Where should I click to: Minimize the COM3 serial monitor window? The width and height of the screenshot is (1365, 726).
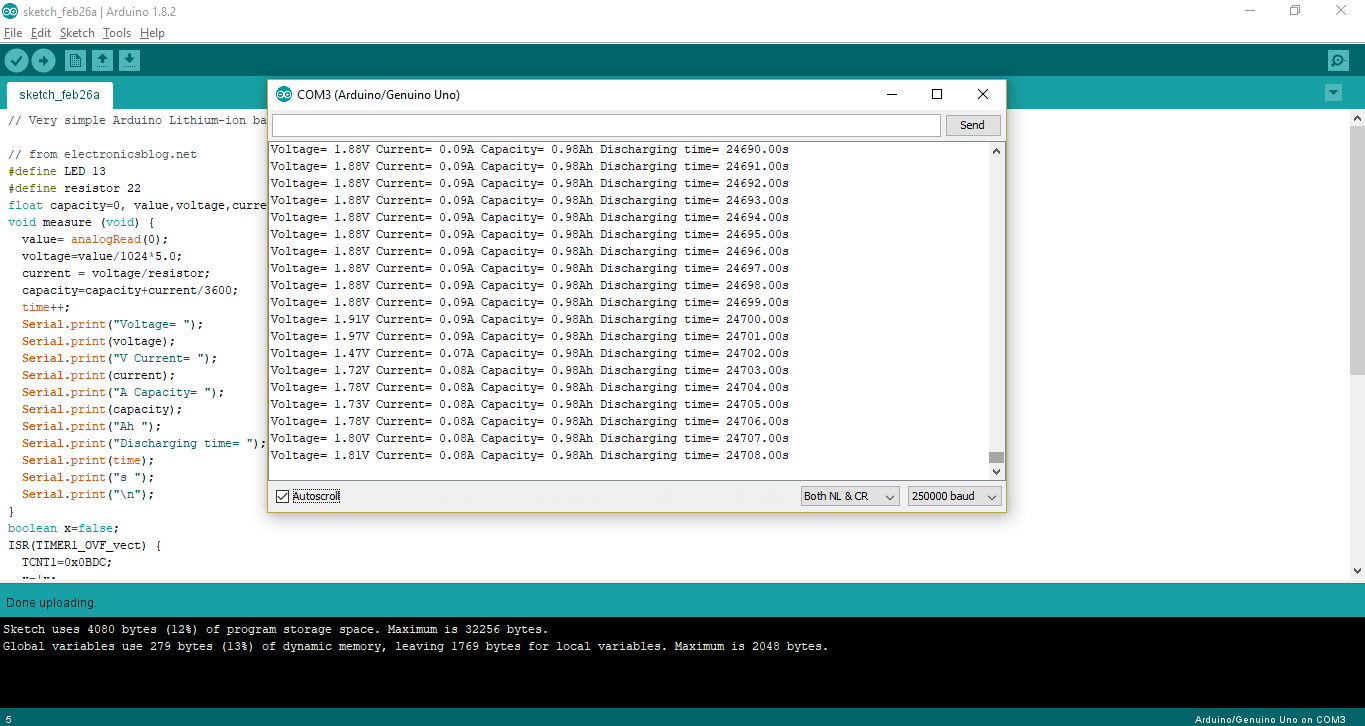pyautogui.click(x=892, y=95)
